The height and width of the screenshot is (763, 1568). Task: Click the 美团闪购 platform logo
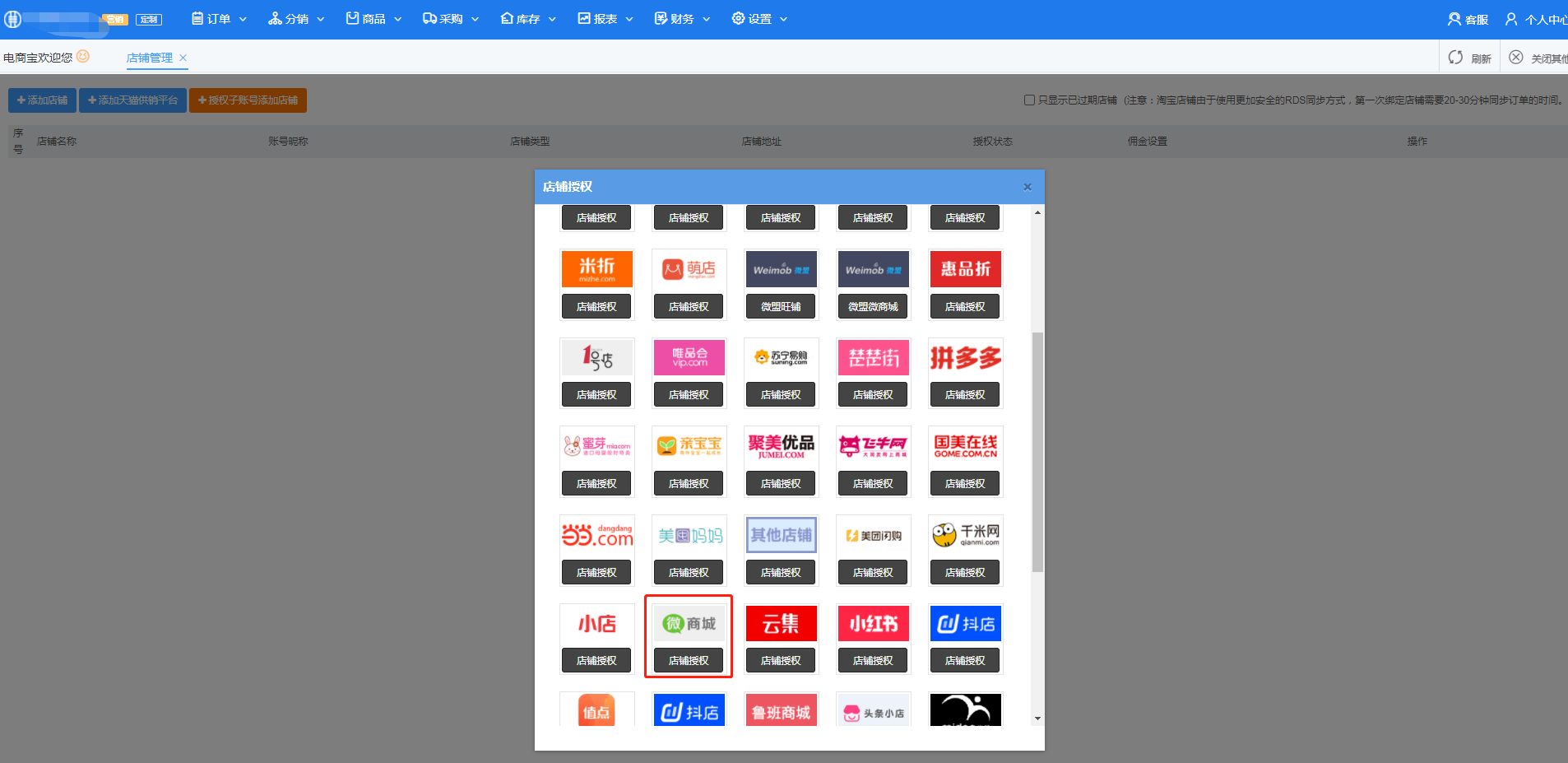[x=873, y=535]
